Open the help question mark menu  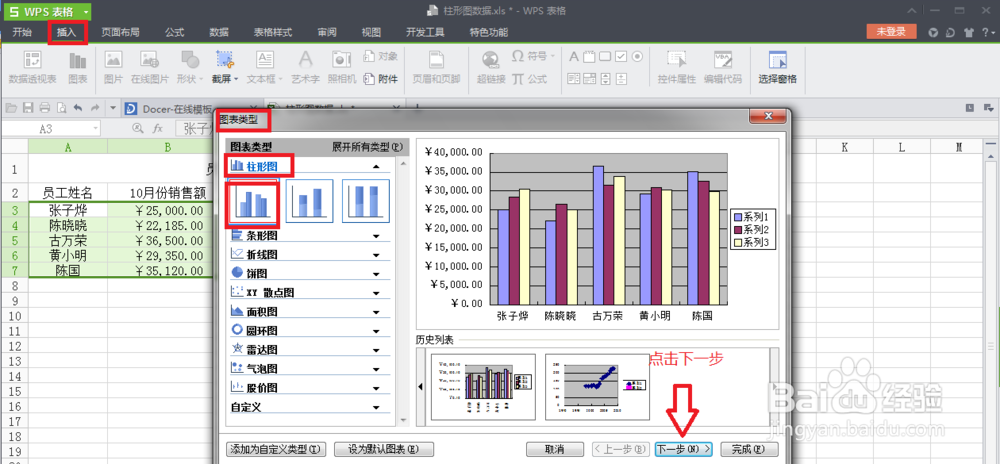click(987, 33)
